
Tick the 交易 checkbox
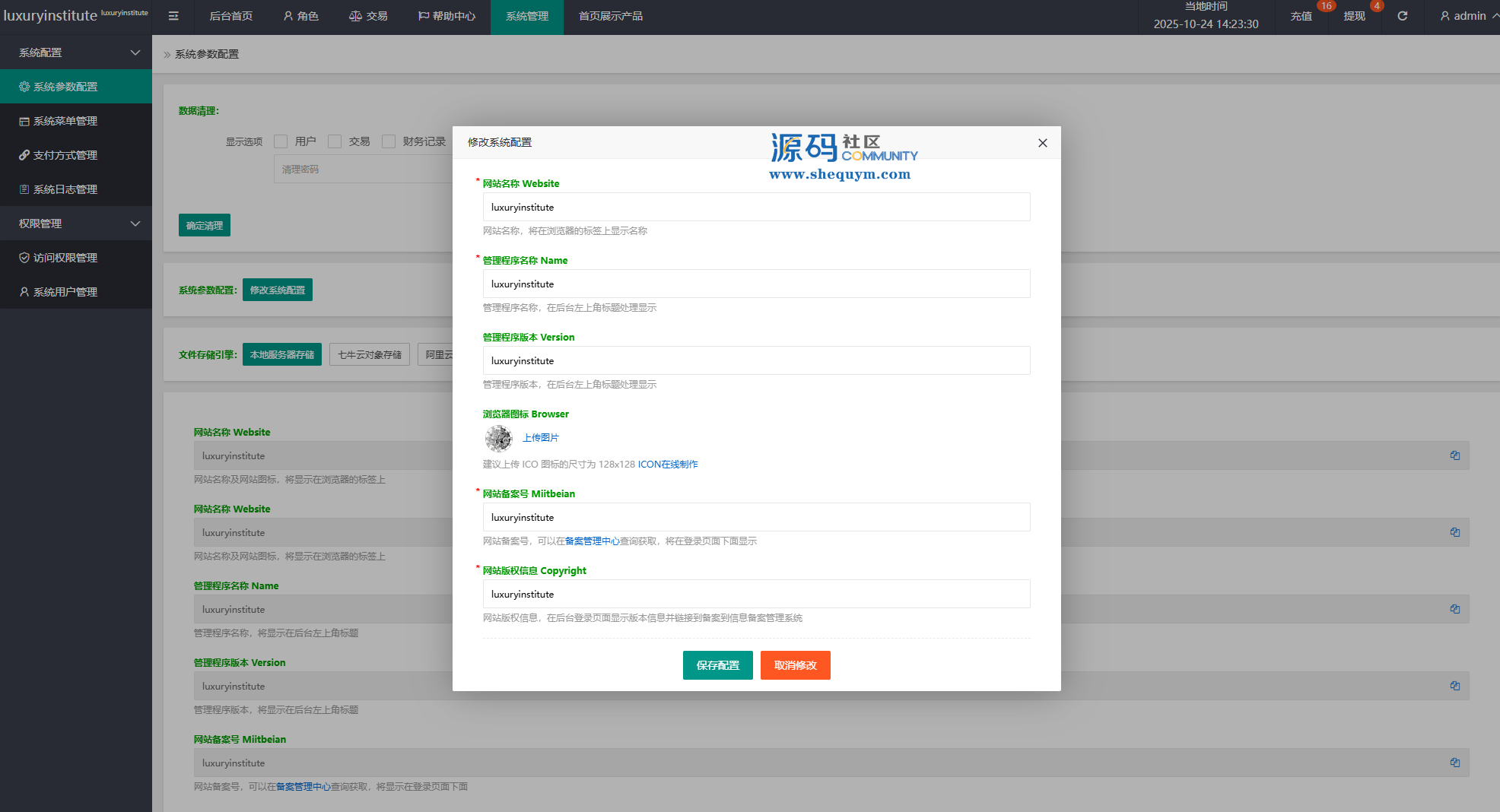coord(335,141)
